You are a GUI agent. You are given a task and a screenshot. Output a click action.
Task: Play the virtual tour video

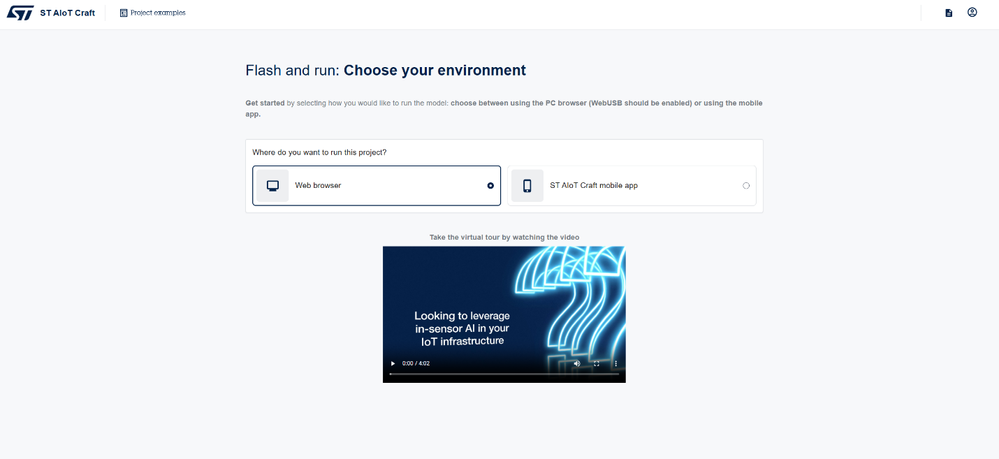[x=392, y=363]
